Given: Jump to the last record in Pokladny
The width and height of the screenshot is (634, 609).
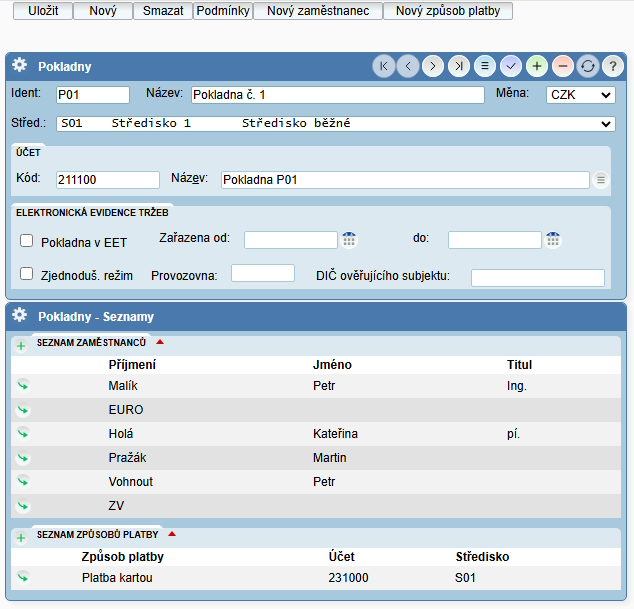Looking at the screenshot, I should coord(459,66).
